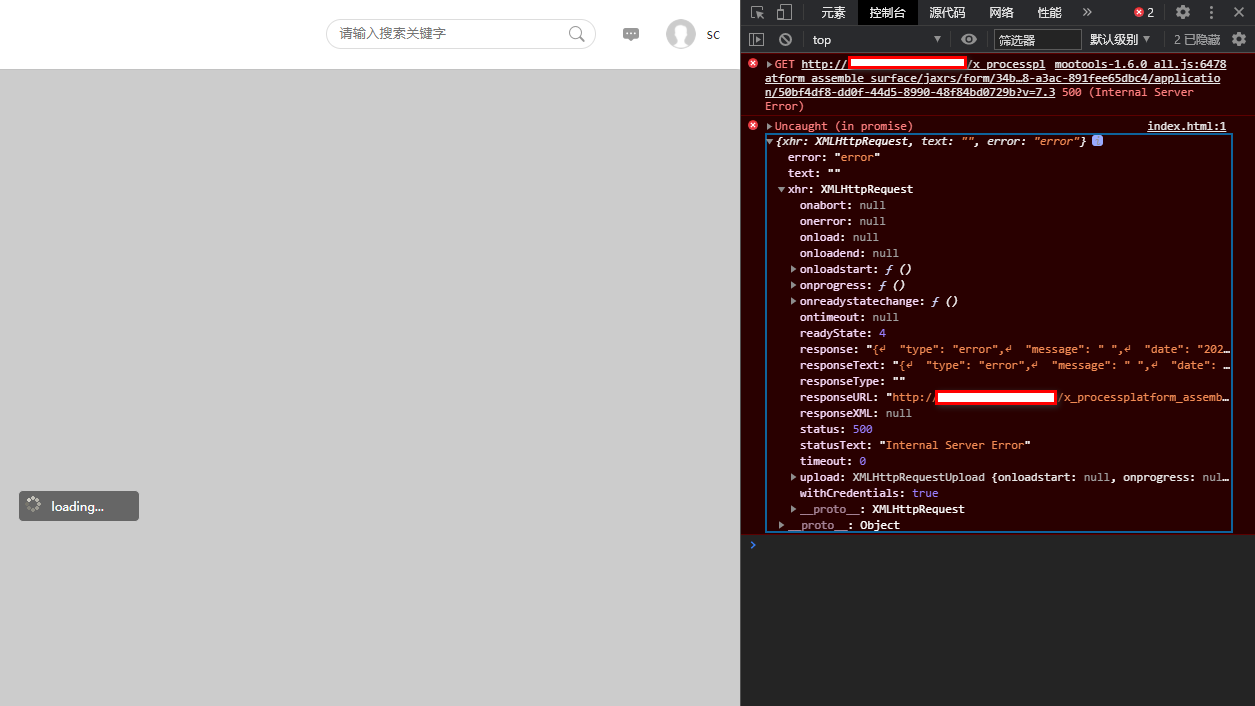The image size is (1255, 706).
Task: Expand the onreadystatechange function entry
Action: click(x=794, y=301)
